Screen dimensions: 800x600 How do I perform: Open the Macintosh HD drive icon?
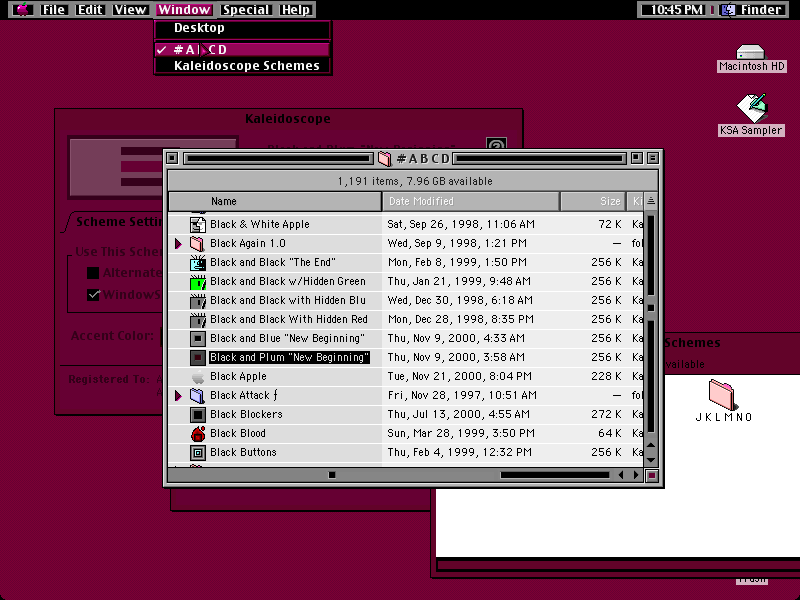[x=751, y=52]
